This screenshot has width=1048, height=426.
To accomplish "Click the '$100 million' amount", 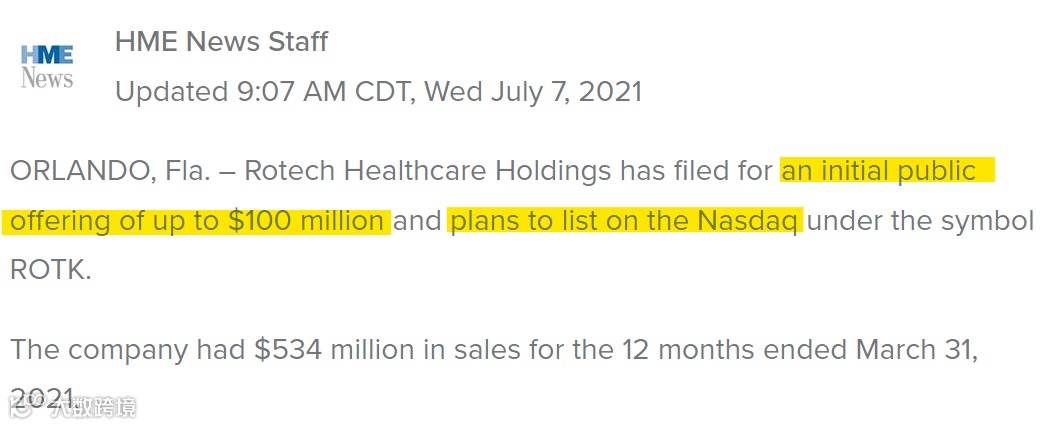I will pos(306,221).
